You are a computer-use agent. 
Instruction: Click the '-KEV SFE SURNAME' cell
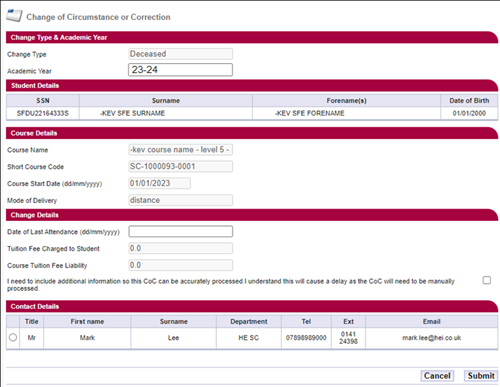point(166,113)
